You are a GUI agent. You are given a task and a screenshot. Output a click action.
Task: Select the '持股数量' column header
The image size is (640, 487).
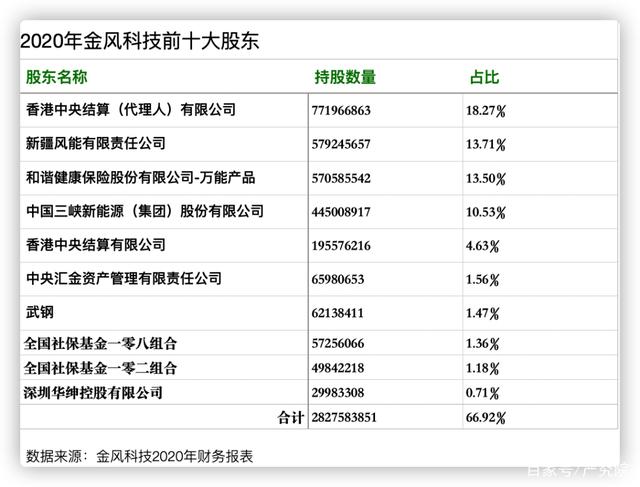[x=345, y=77]
